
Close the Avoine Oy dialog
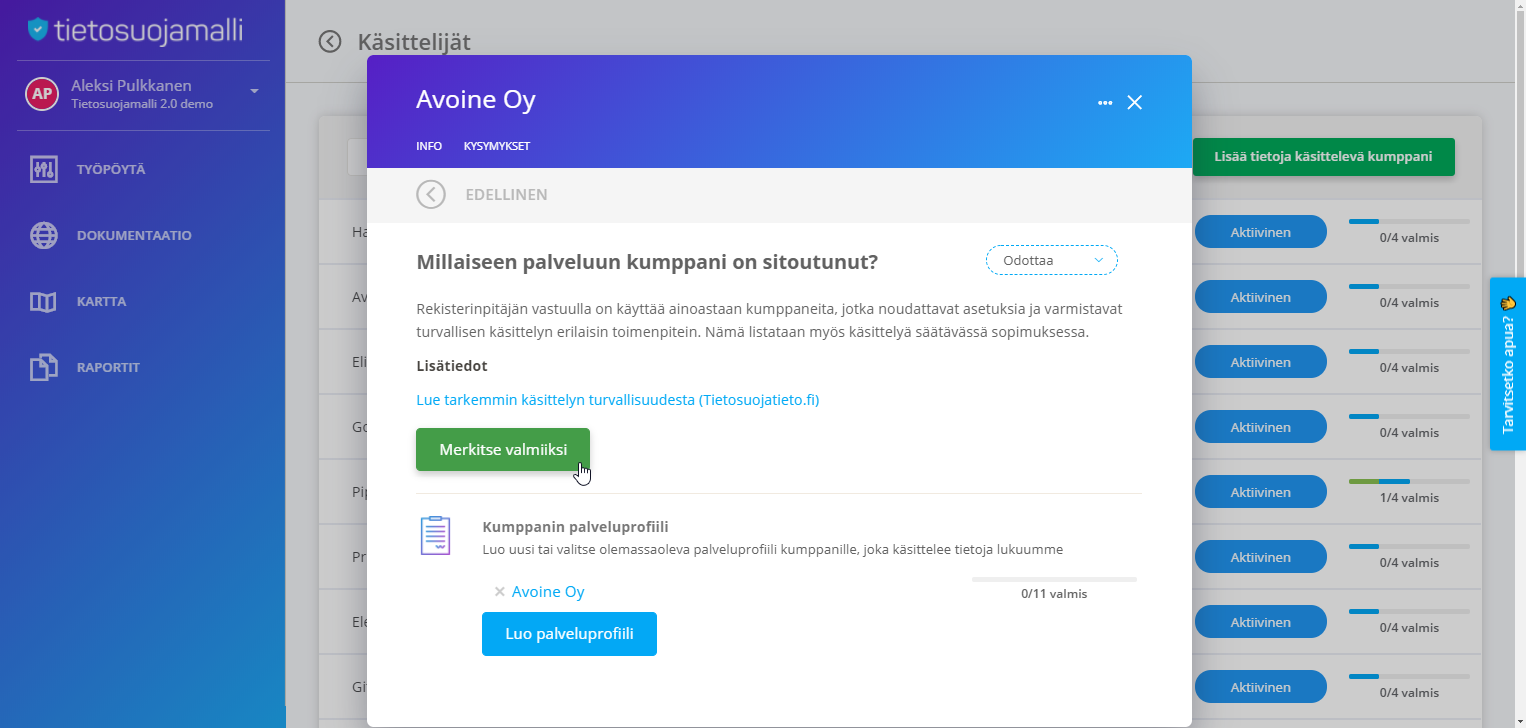click(x=1134, y=102)
